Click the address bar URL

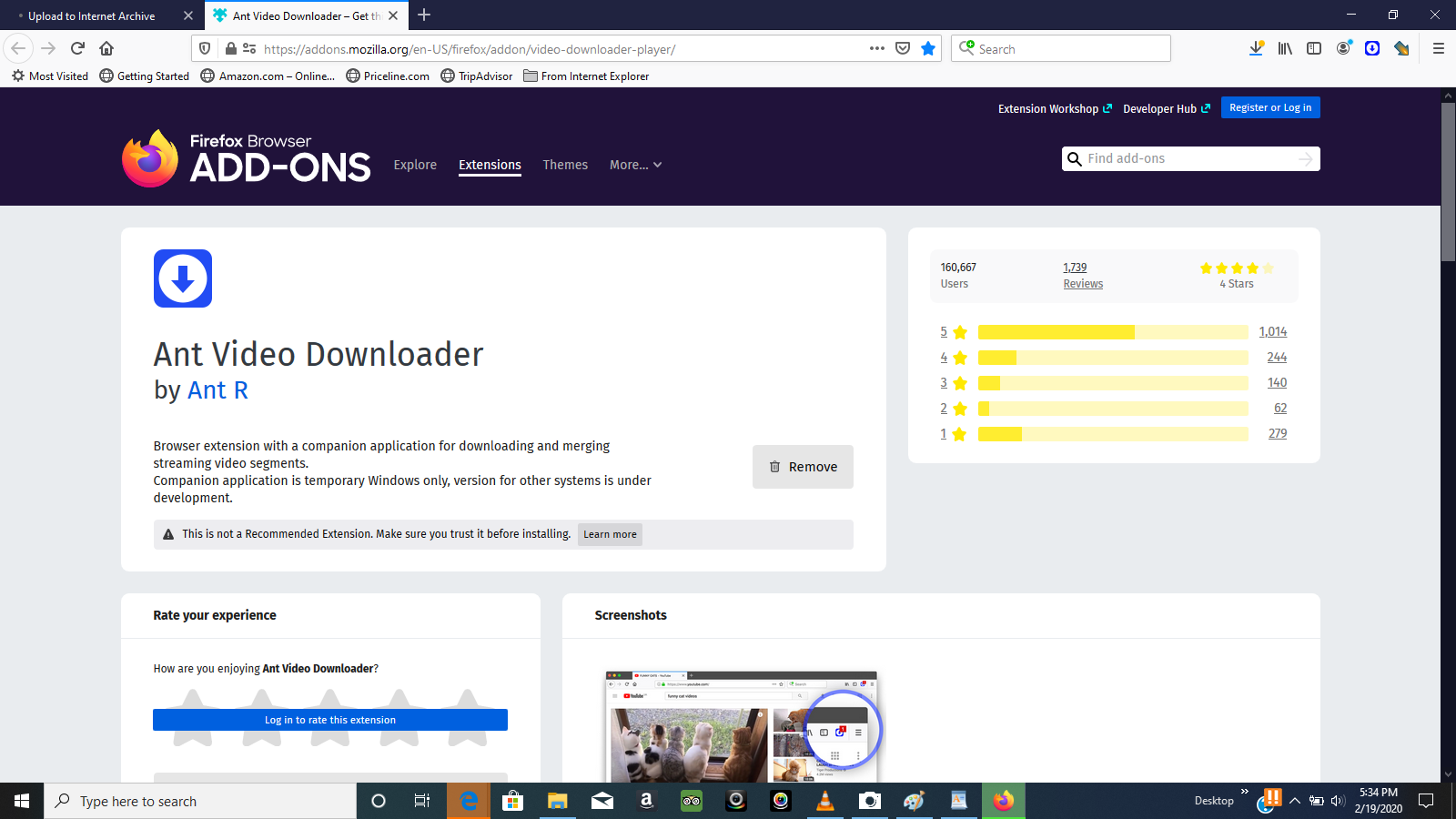pos(470,49)
